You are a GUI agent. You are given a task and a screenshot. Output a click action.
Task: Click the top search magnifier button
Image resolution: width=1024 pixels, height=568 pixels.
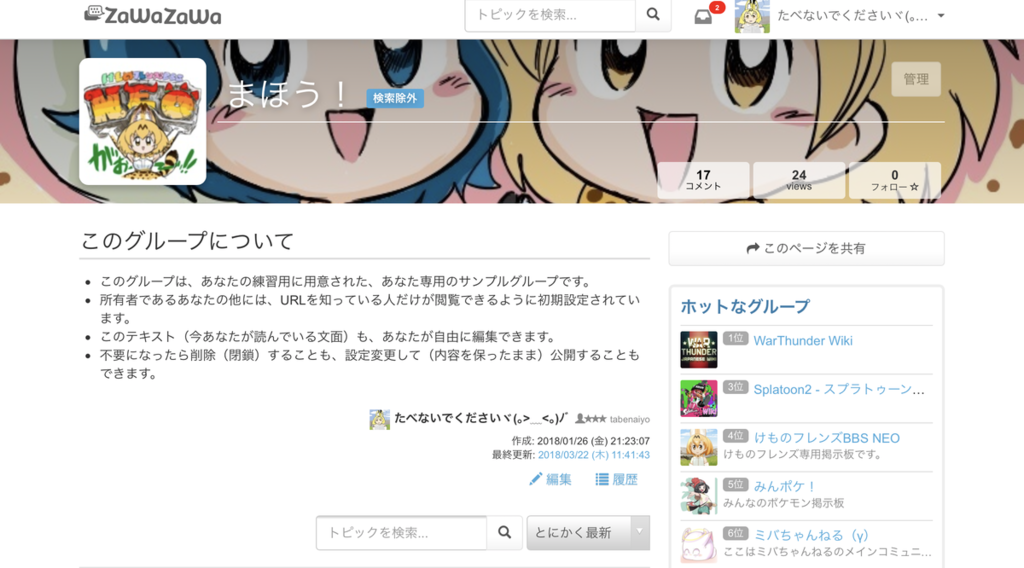pyautogui.click(x=653, y=14)
